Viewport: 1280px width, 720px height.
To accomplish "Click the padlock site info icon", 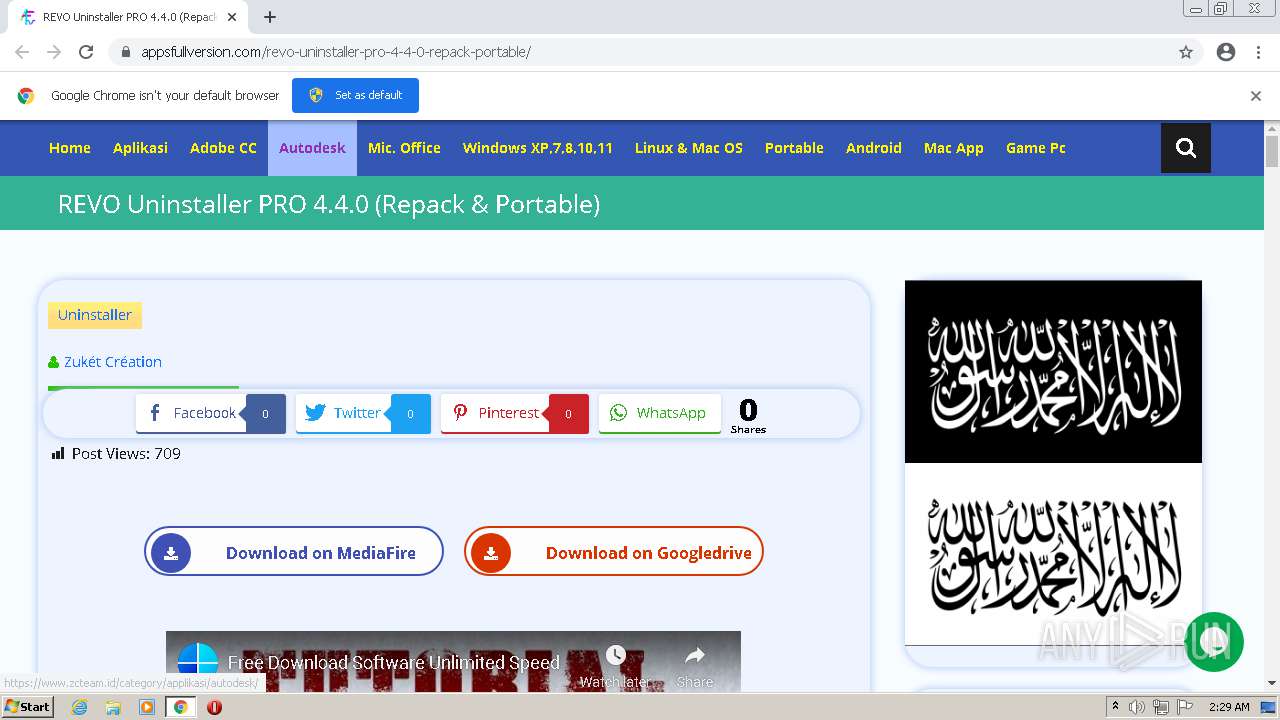I will point(126,52).
